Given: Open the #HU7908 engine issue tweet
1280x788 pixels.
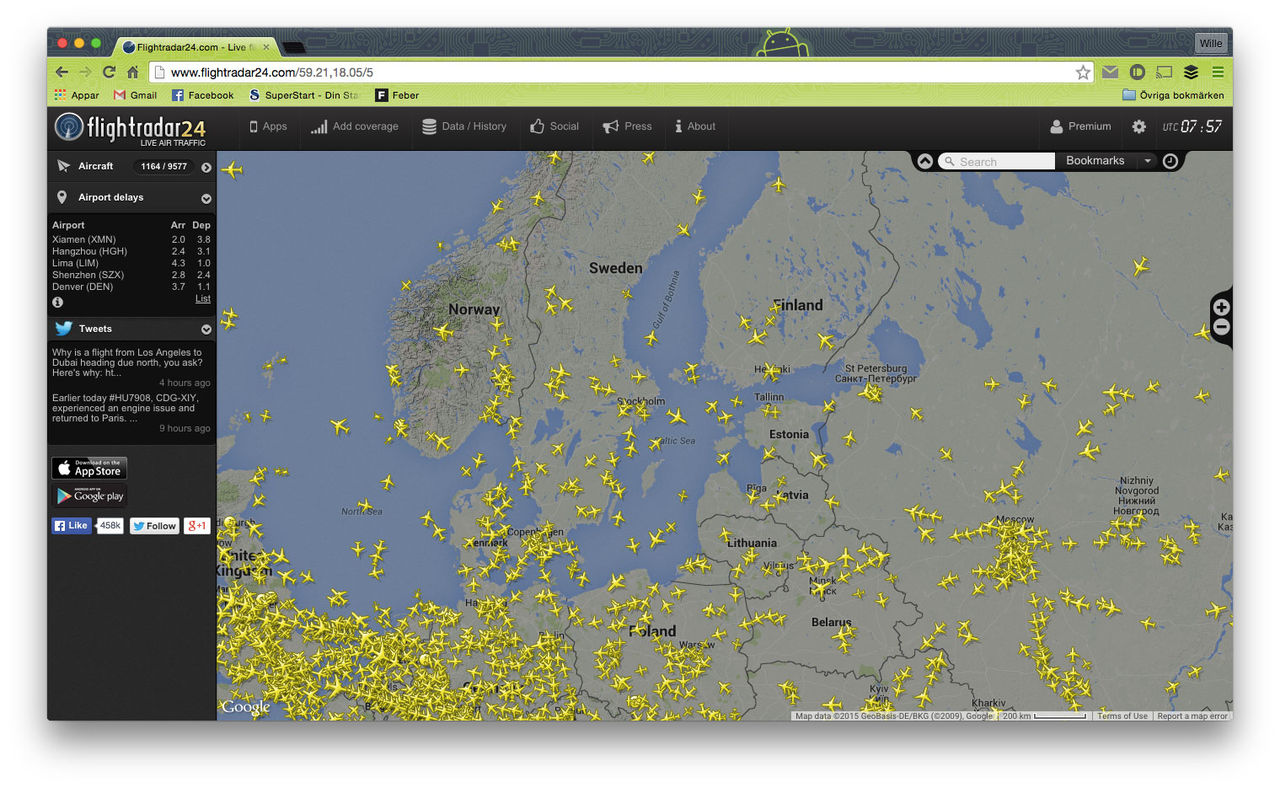Looking at the screenshot, I should click(126, 408).
